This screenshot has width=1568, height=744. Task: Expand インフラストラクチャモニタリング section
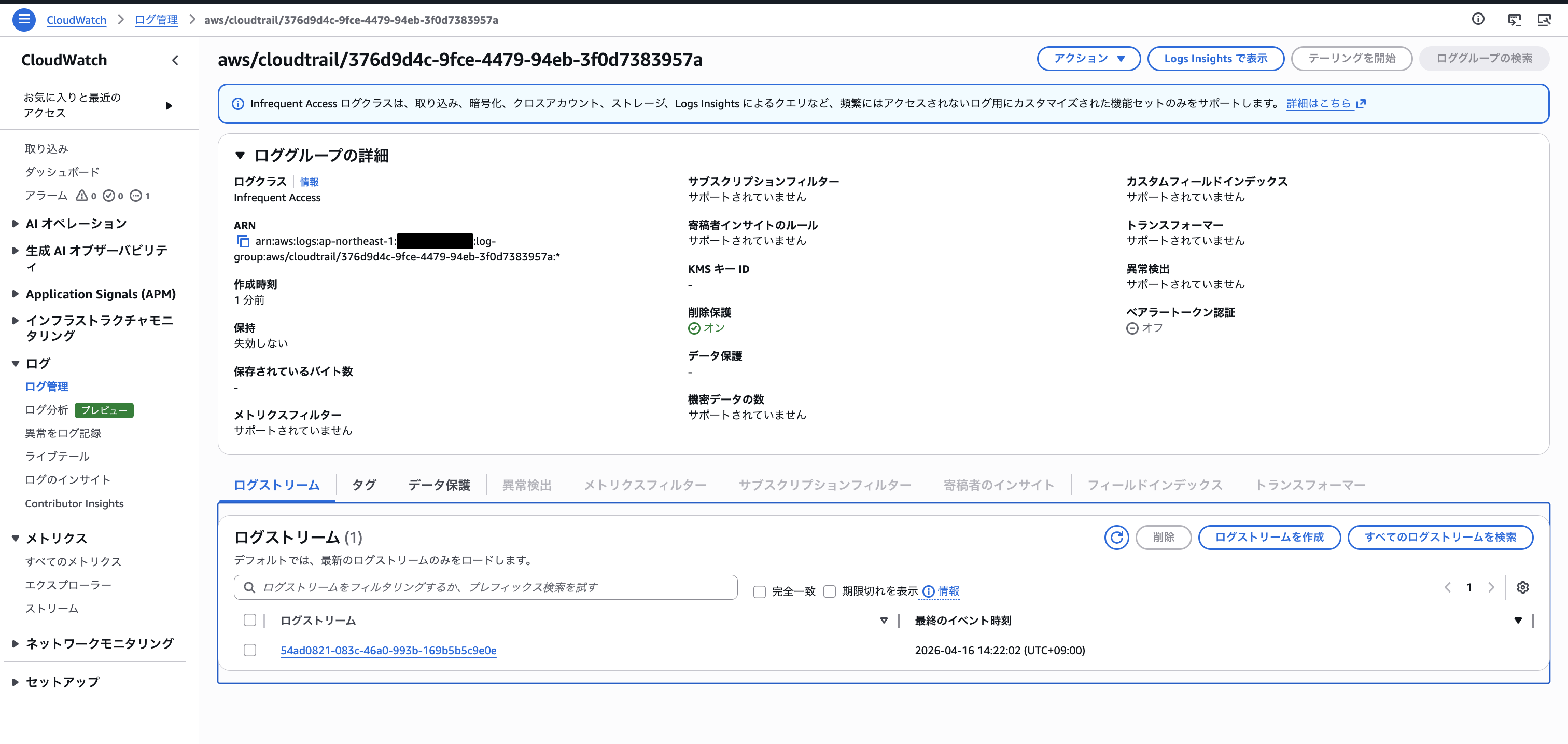[16, 320]
